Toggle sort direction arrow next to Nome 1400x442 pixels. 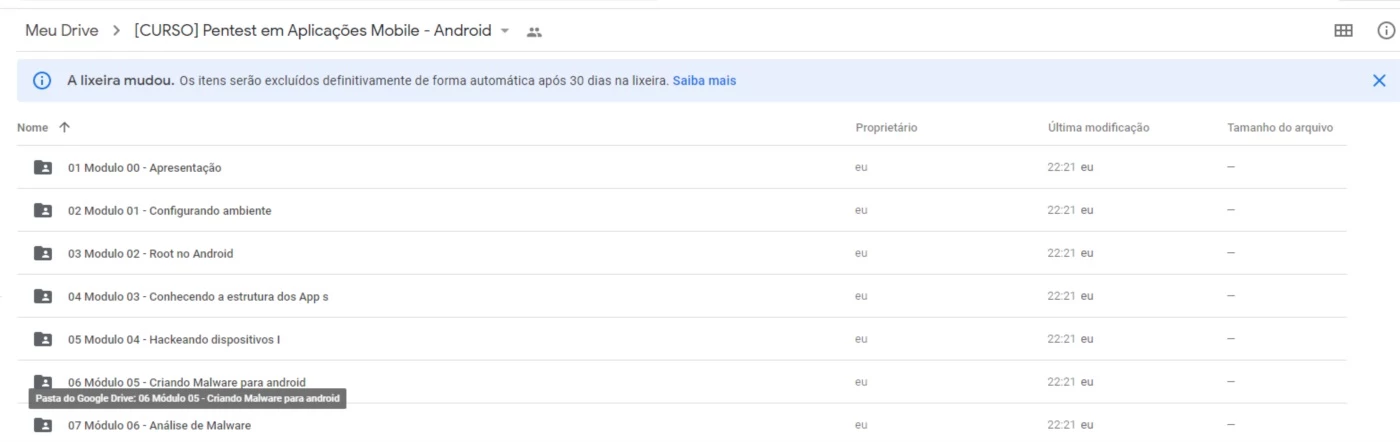pyautogui.click(x=65, y=127)
